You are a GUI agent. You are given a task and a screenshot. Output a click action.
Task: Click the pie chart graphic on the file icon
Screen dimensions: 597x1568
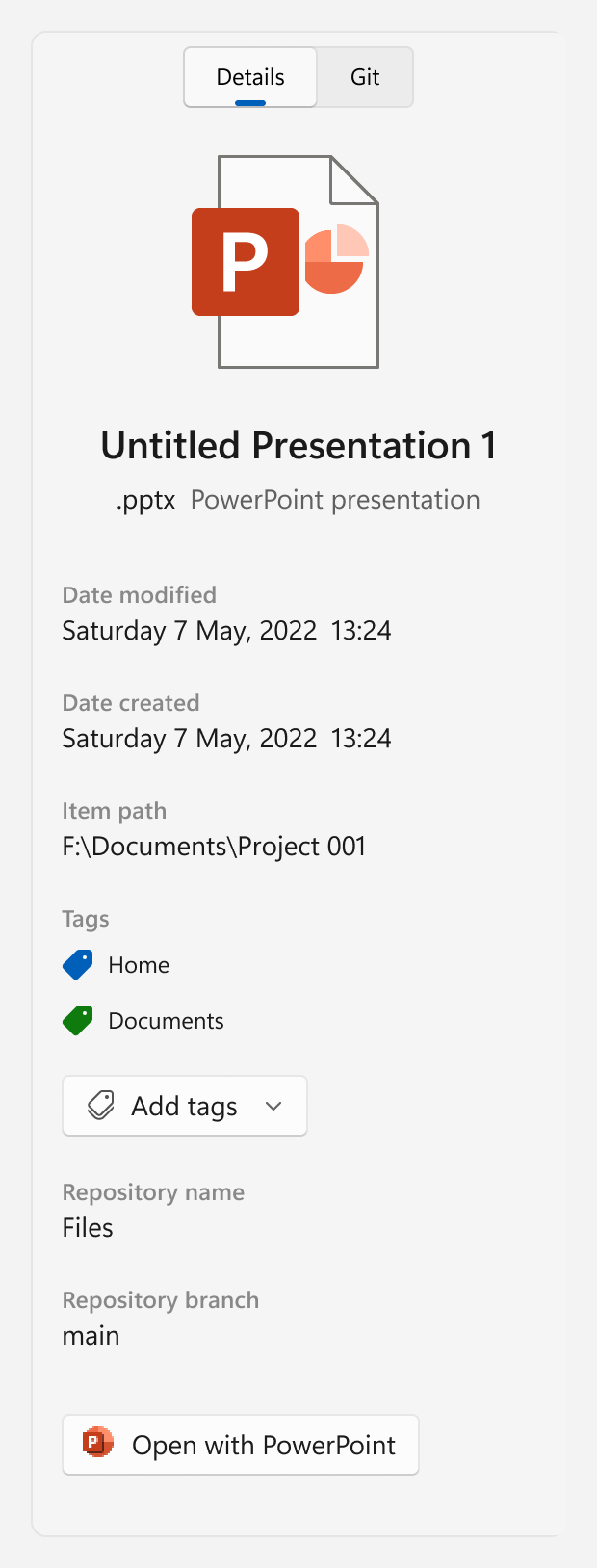[338, 258]
